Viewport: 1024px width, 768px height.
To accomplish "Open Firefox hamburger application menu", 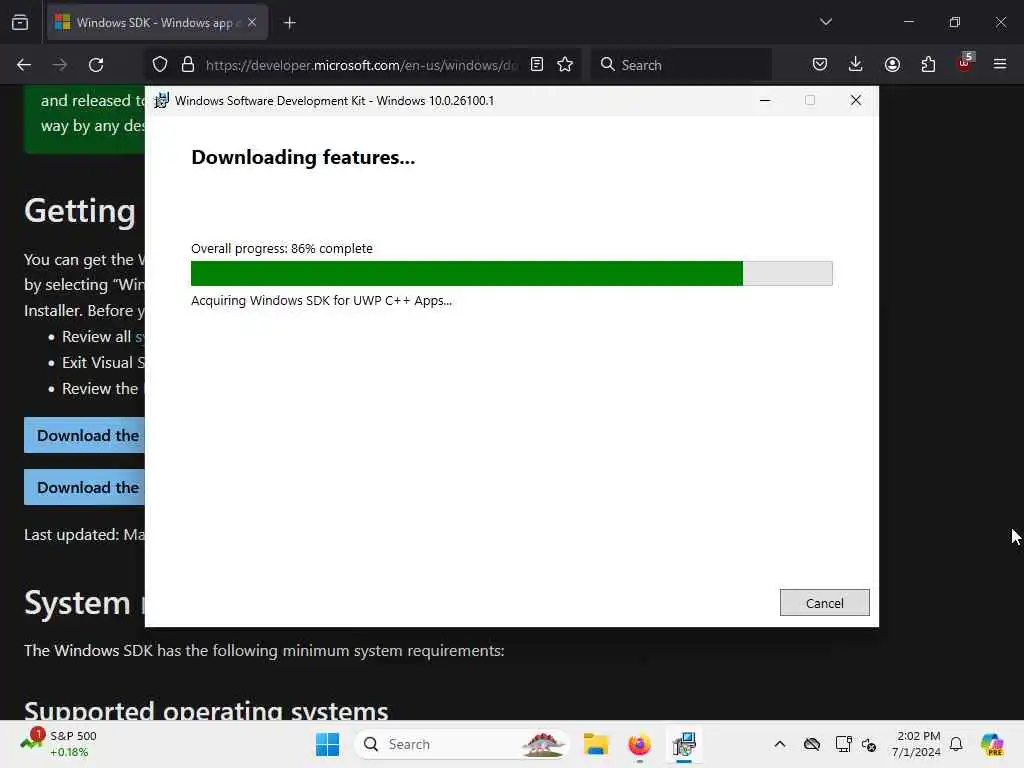I will pos(1000,65).
